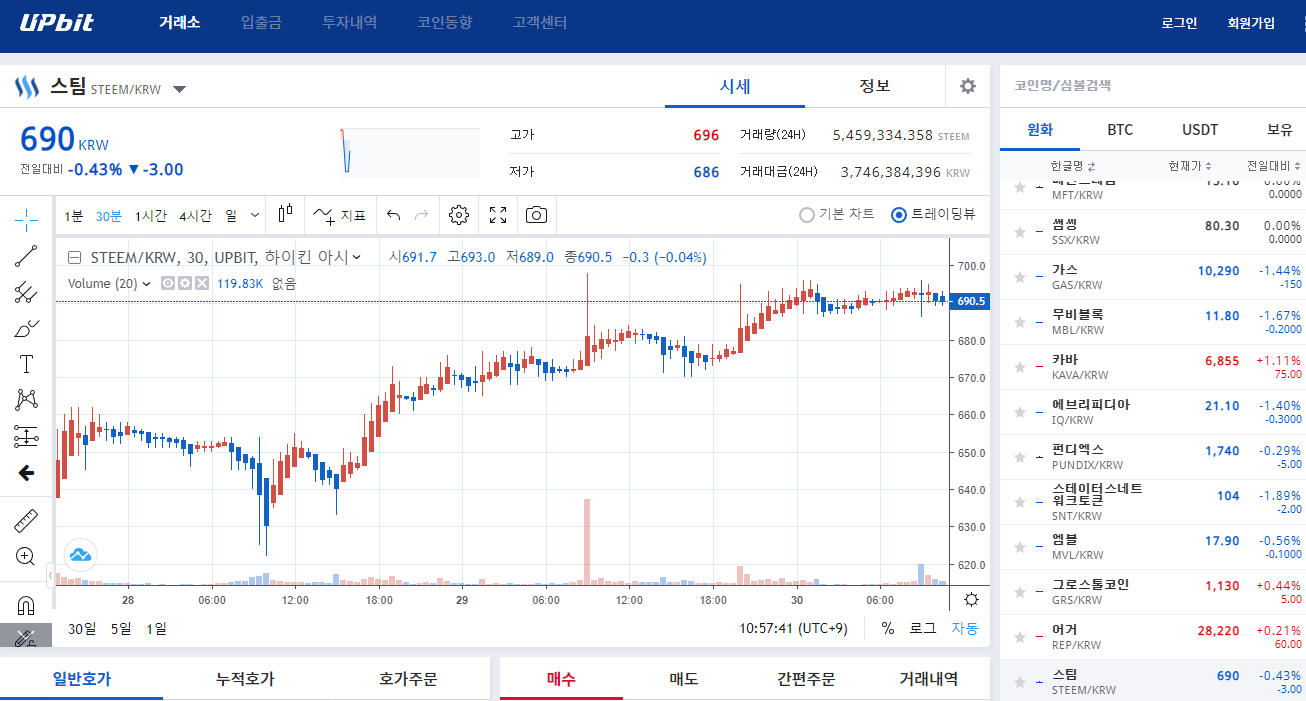This screenshot has width=1306, height=701.
Task: Select the 기본 차트 radio button
Action: (x=837, y=214)
